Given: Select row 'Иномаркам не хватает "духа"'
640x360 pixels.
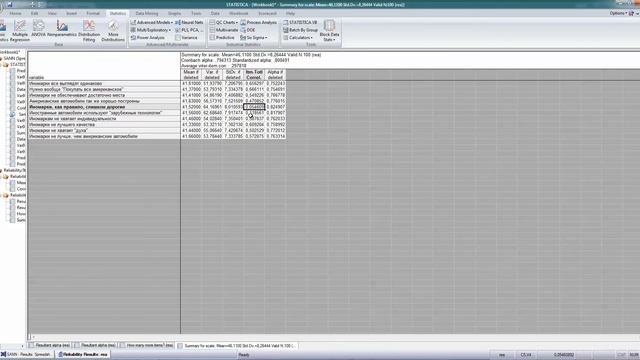Looking at the screenshot, I should point(104,130).
